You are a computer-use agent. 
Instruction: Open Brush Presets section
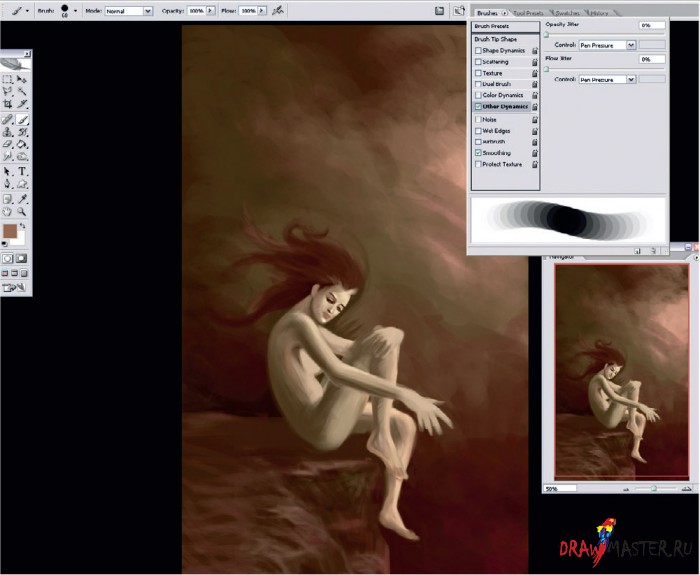[505, 26]
